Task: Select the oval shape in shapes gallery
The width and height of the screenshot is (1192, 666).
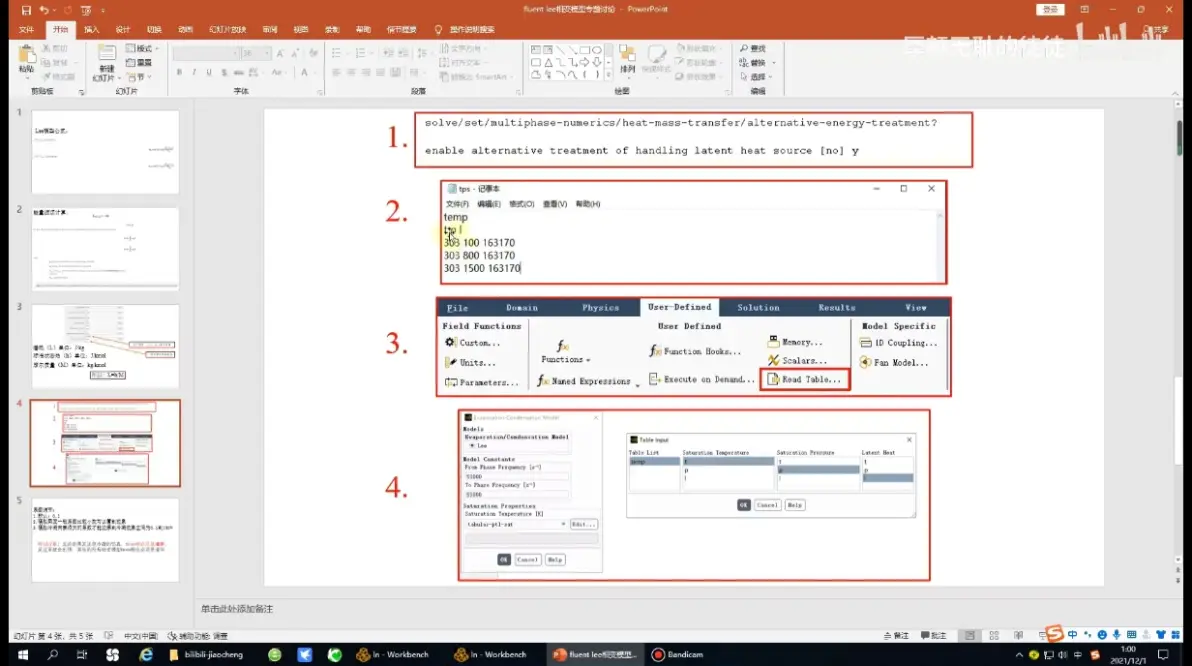Action: click(x=597, y=49)
